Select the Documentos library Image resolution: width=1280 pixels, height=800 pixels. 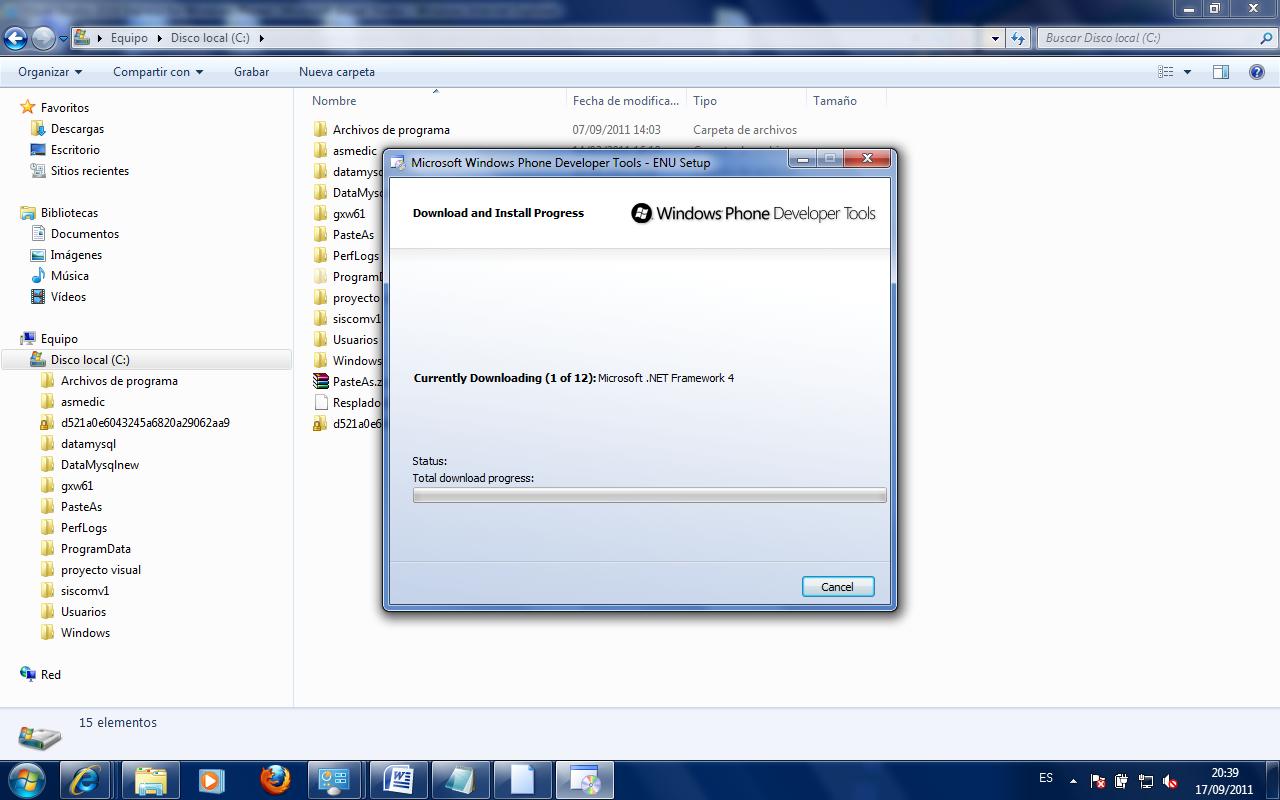point(85,234)
